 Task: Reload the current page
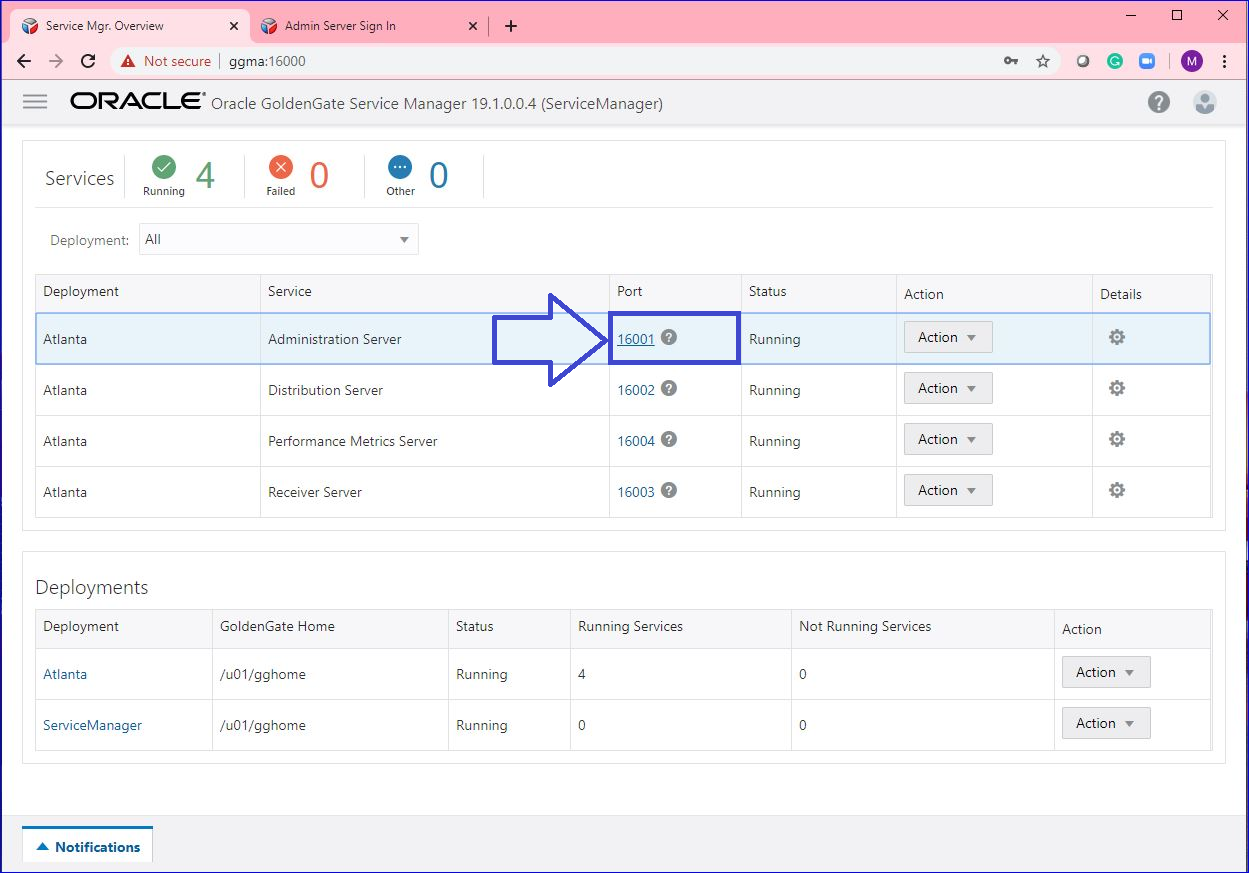tap(88, 61)
